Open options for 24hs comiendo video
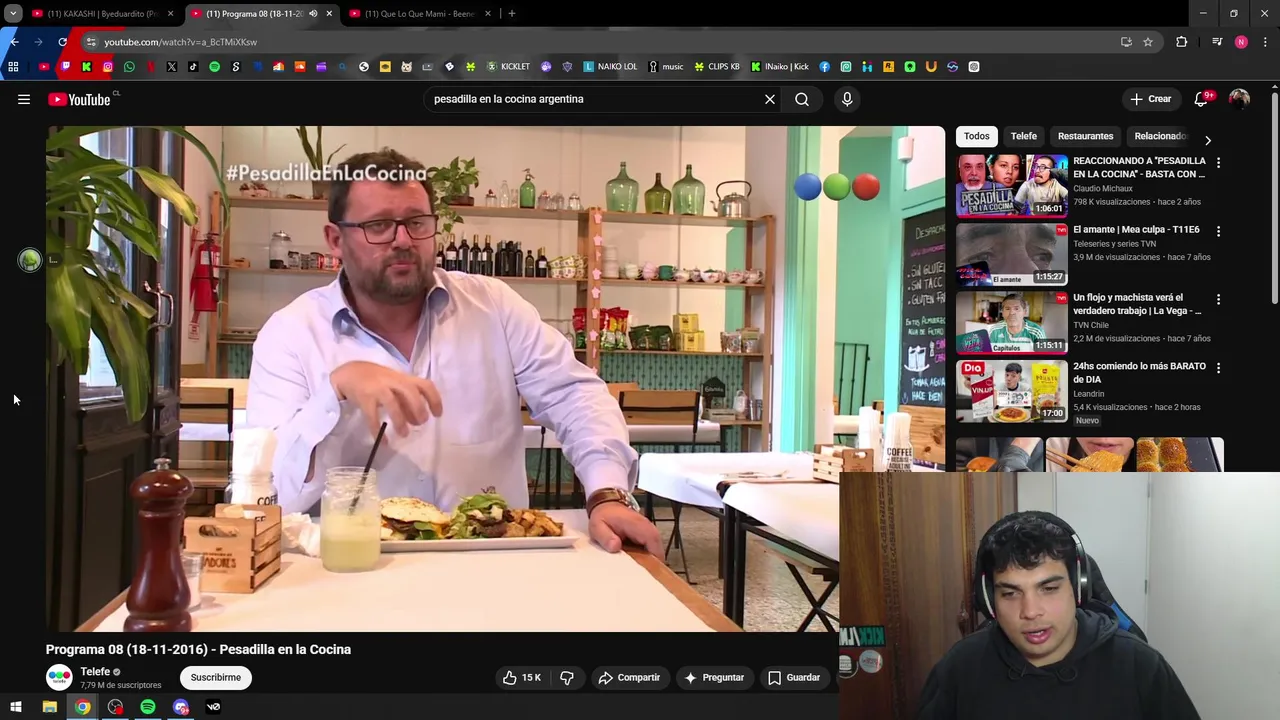This screenshot has width=1280, height=720. click(1218, 368)
